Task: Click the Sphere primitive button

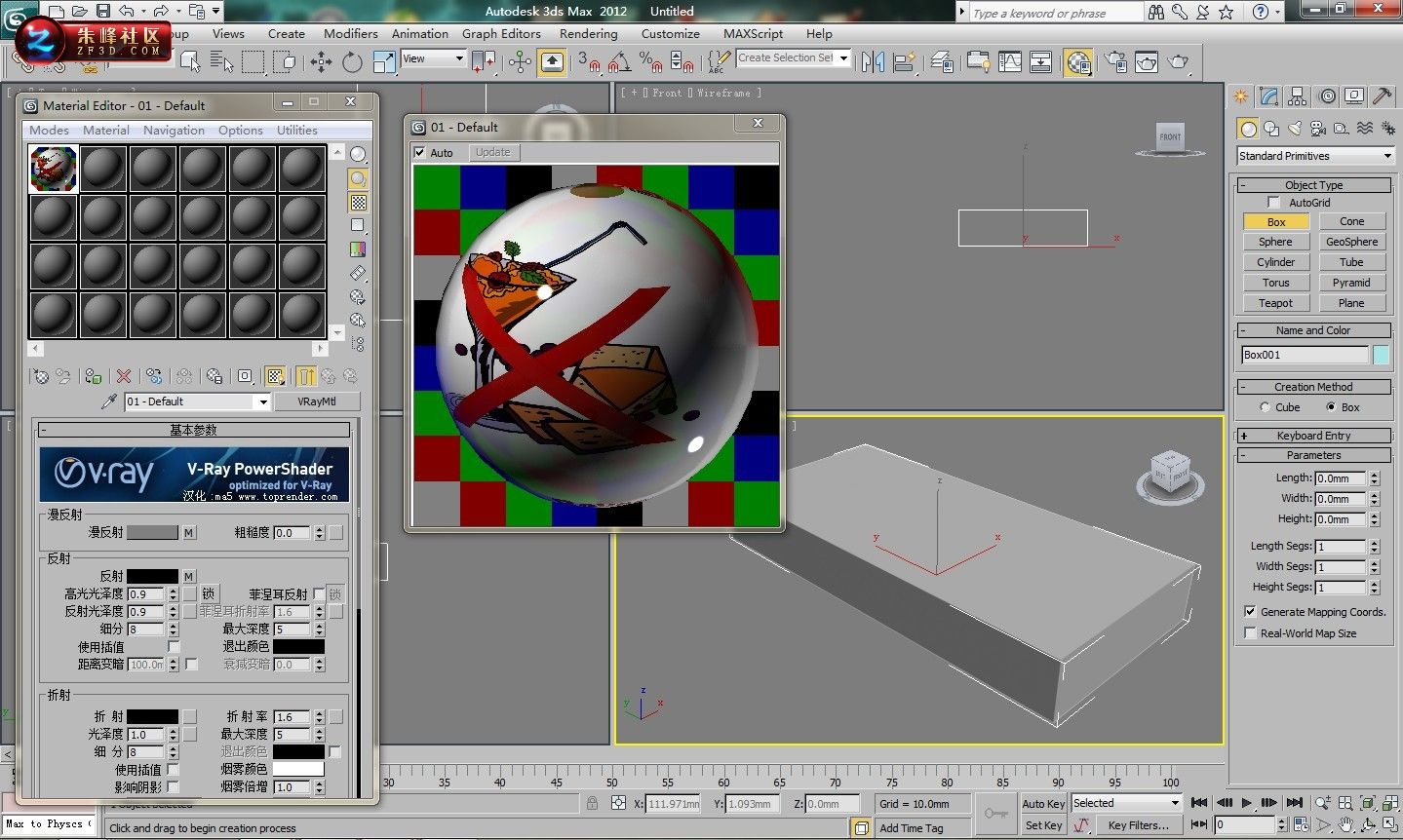Action: click(1275, 242)
